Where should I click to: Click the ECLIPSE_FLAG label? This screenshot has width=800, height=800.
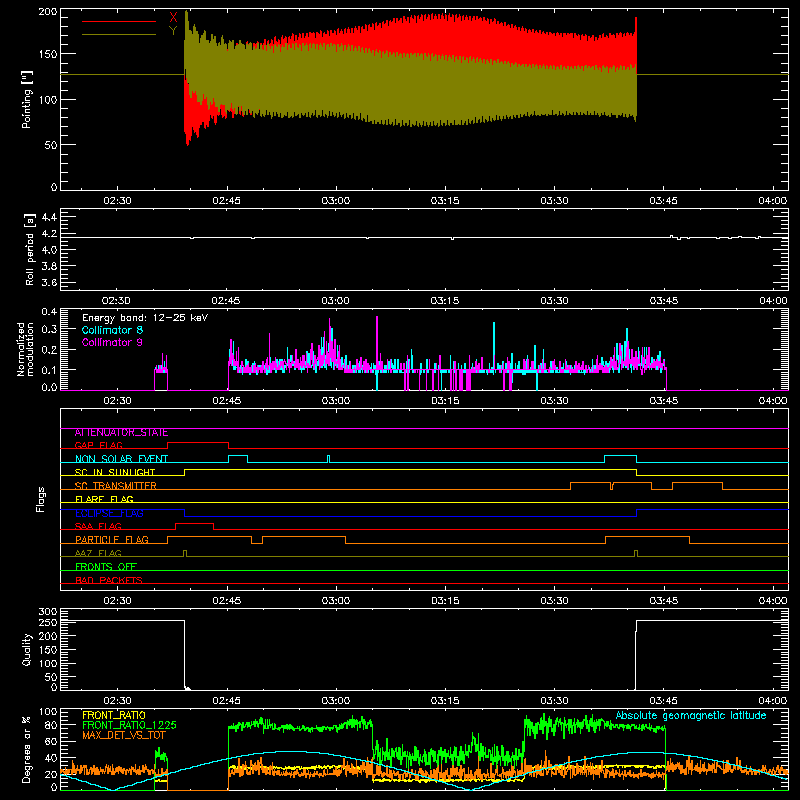(109, 513)
